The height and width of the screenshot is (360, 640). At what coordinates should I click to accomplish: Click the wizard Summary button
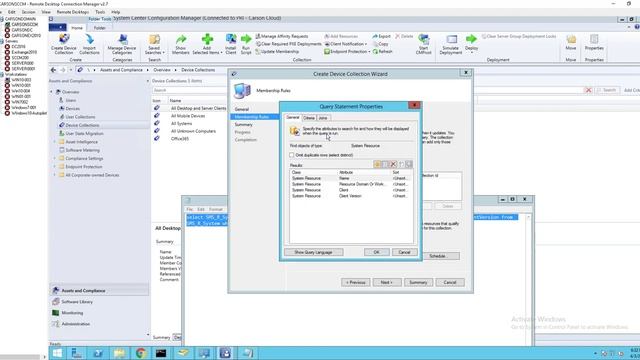tap(418, 282)
